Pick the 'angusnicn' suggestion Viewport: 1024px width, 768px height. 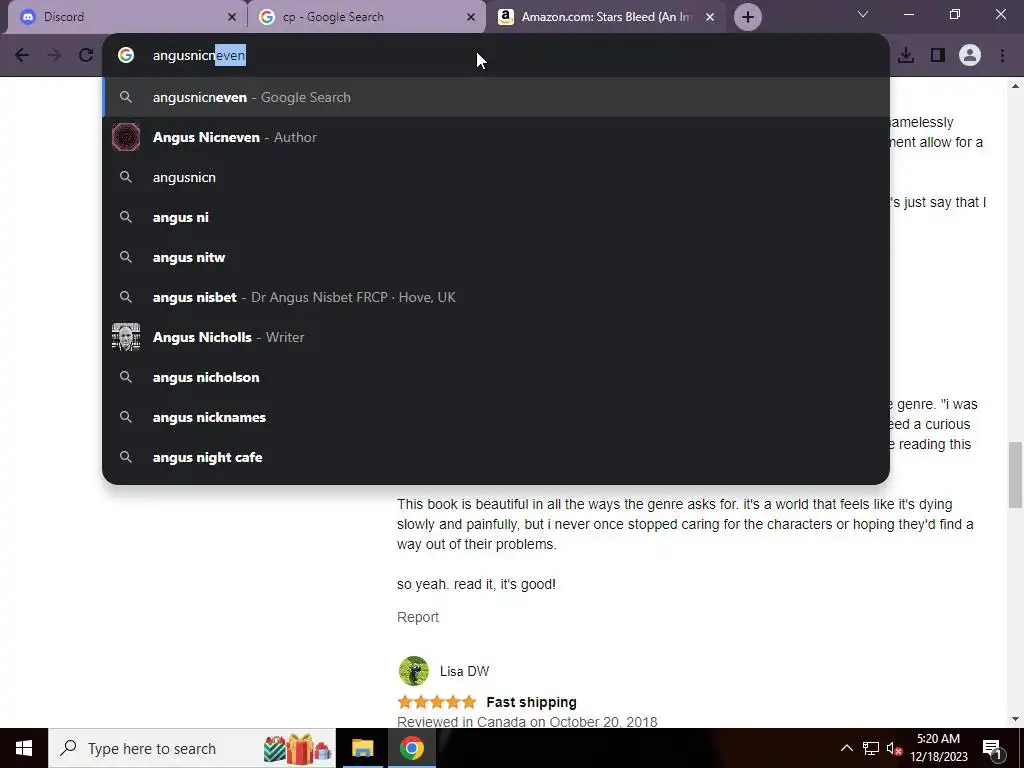pos(496,177)
